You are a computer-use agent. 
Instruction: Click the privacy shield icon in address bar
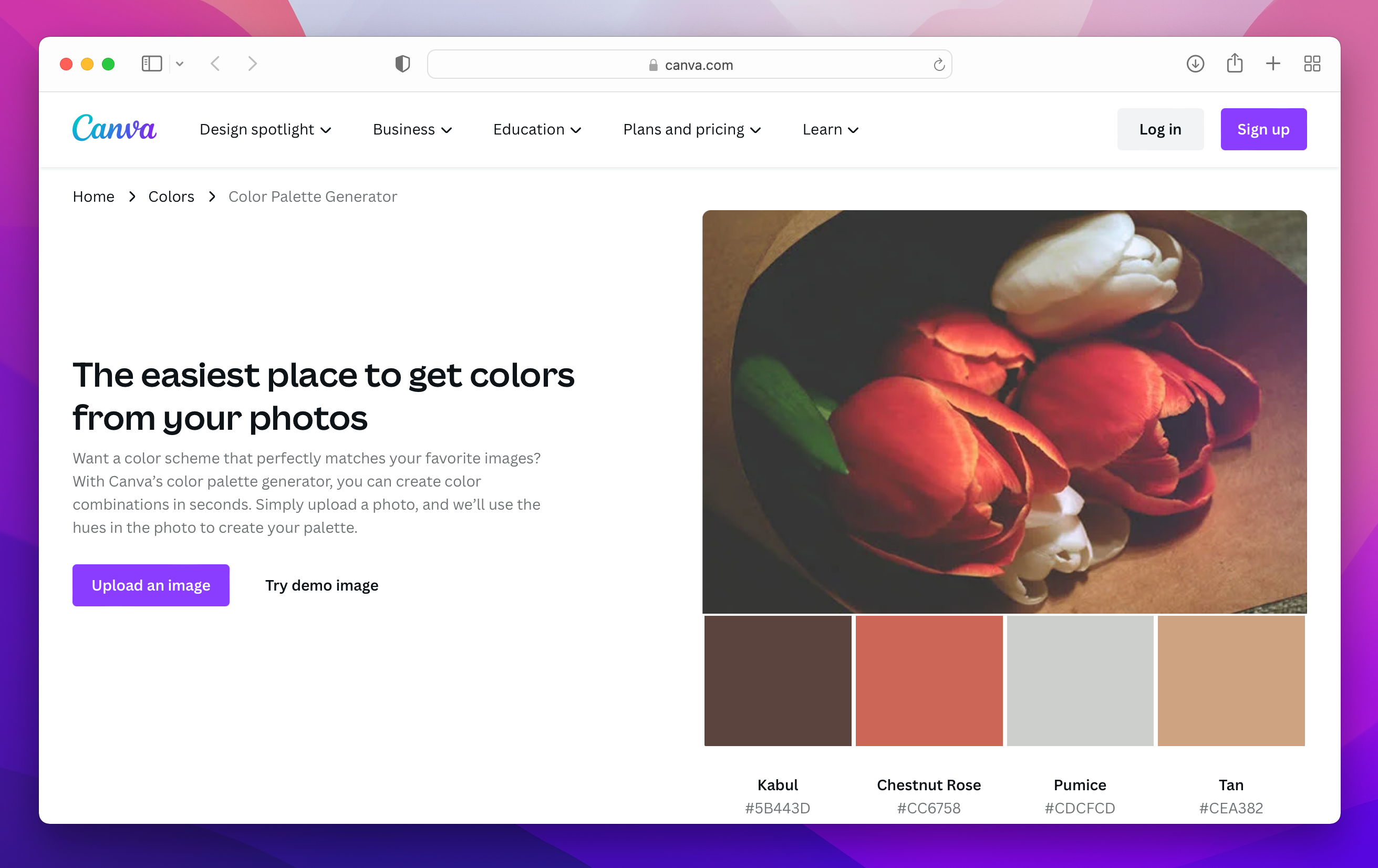[x=403, y=64]
